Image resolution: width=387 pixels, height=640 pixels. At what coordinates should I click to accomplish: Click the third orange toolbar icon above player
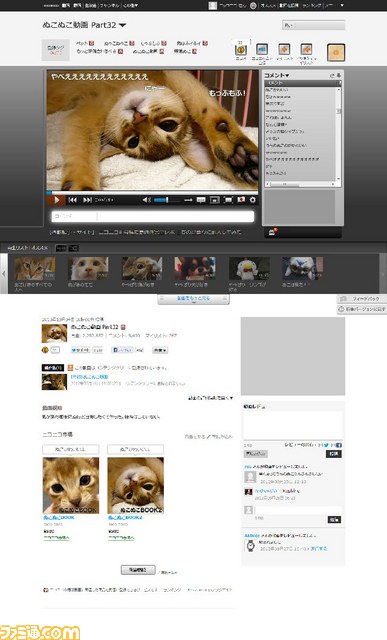(284, 49)
